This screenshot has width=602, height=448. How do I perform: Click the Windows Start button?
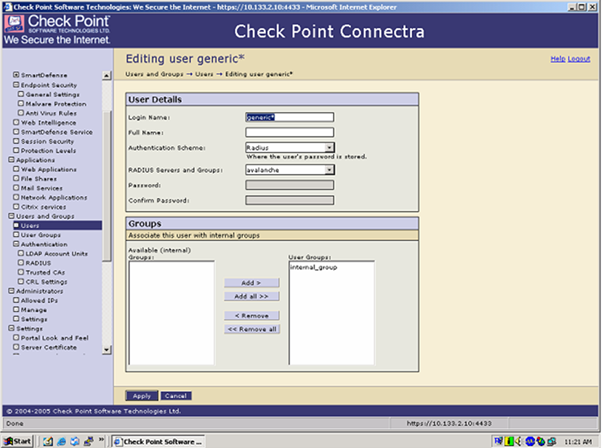tap(17, 440)
